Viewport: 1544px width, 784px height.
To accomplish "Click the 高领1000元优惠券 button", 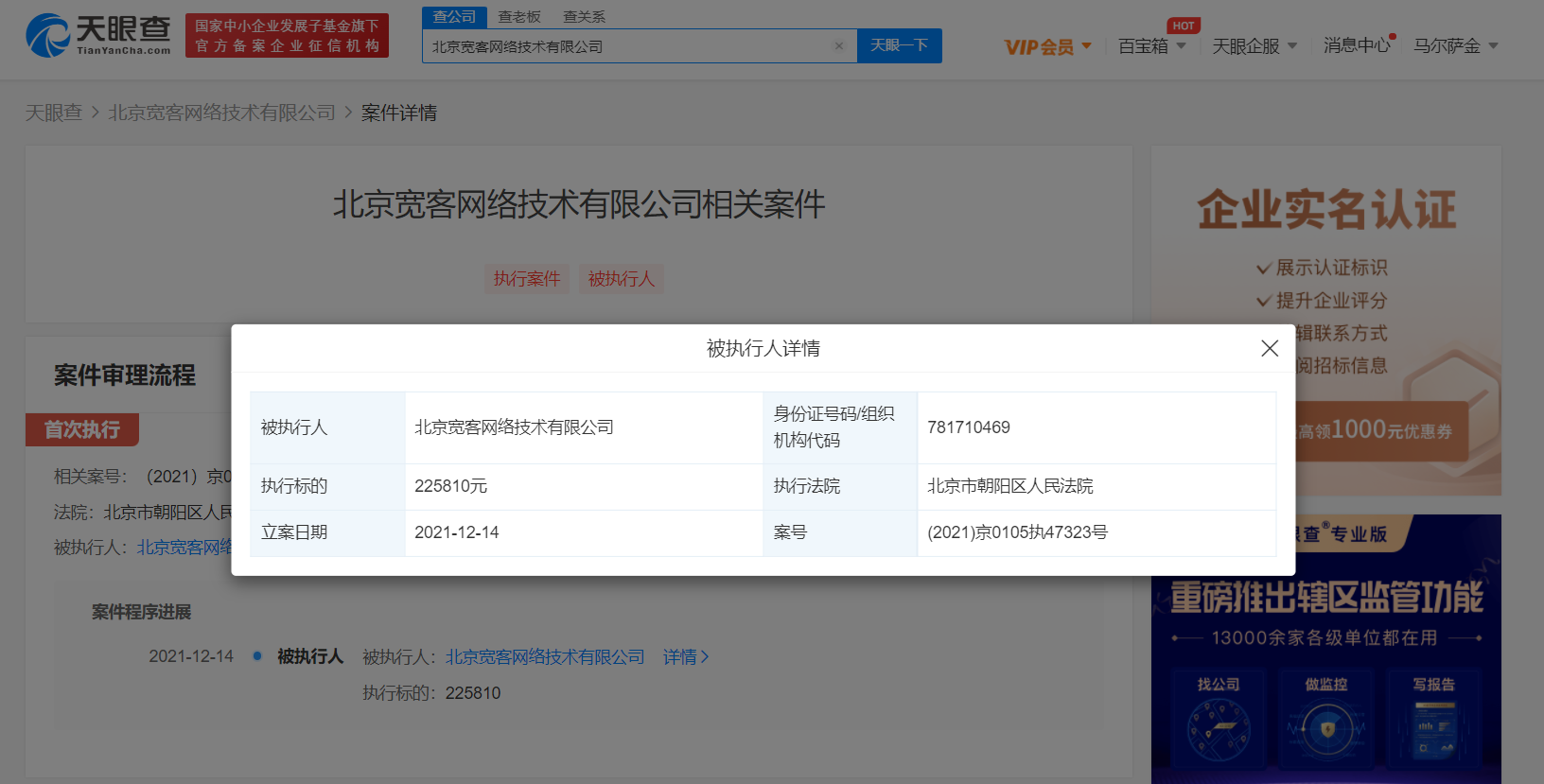I will tap(1381, 430).
